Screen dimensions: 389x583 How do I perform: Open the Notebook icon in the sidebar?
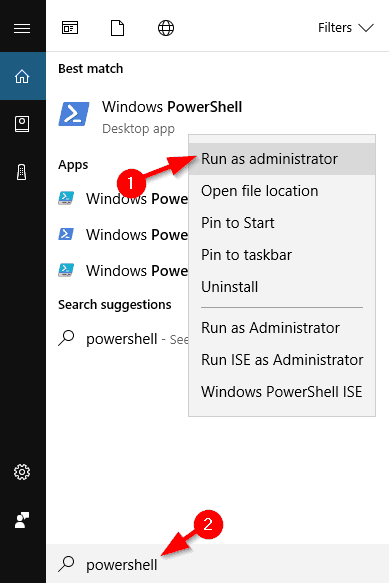pos(22,124)
